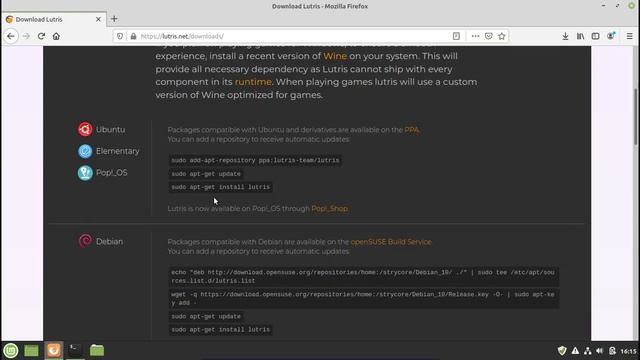Open the Firefox home page
This screenshot has height=360, width=640.
[56, 36]
